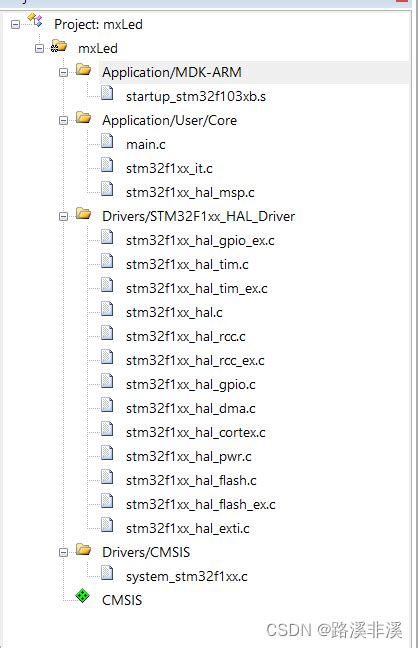The height and width of the screenshot is (648, 418).
Task: Click Drivers/CMSIS group folder icon
Action: coord(84,550)
